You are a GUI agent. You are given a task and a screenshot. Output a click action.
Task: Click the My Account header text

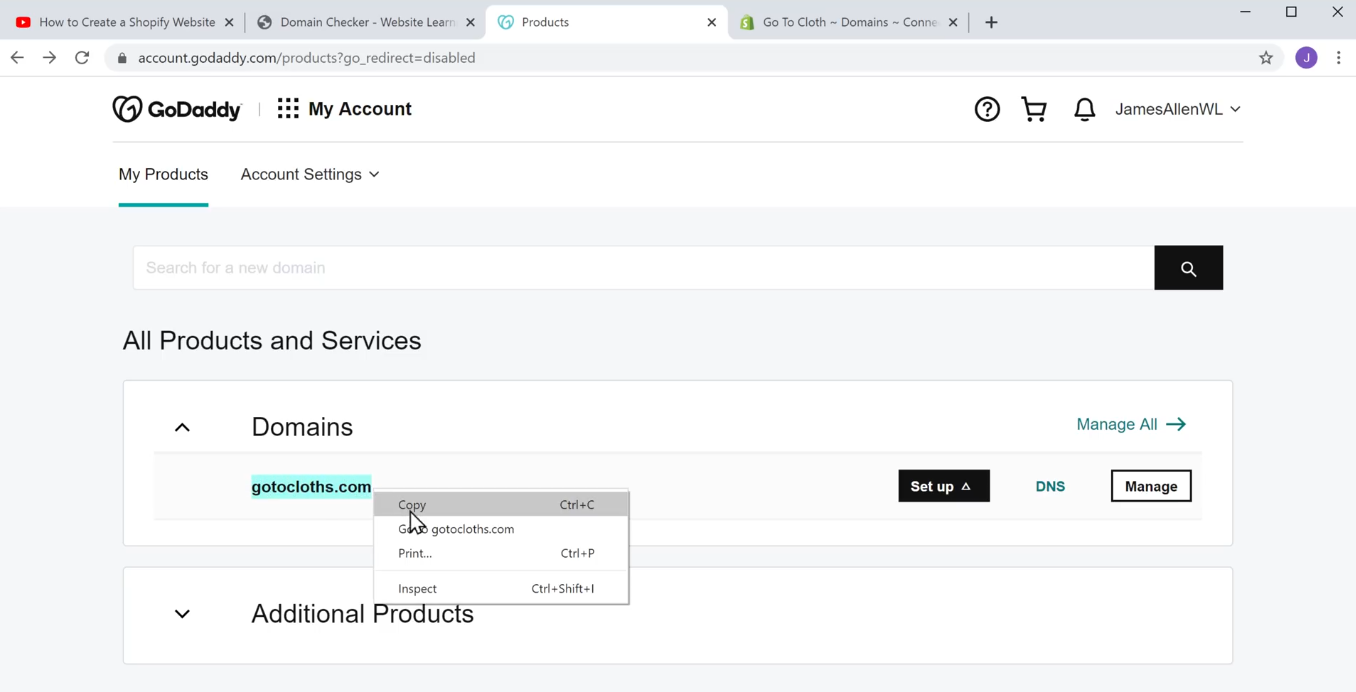point(360,109)
